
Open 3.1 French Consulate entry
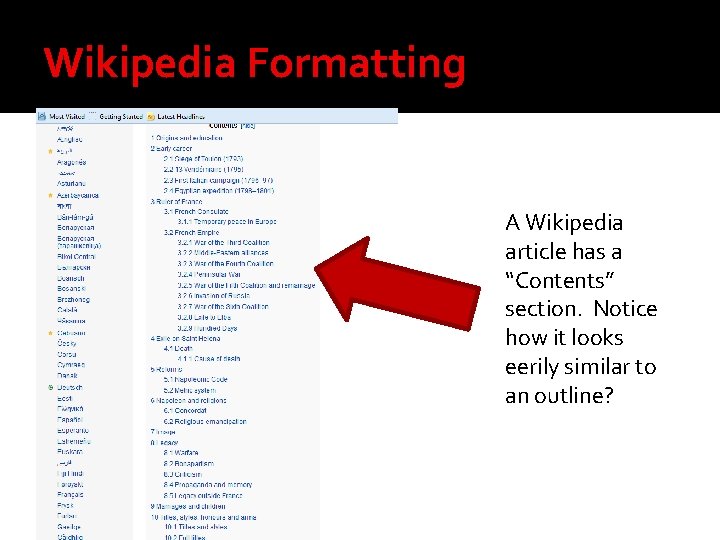[196, 212]
